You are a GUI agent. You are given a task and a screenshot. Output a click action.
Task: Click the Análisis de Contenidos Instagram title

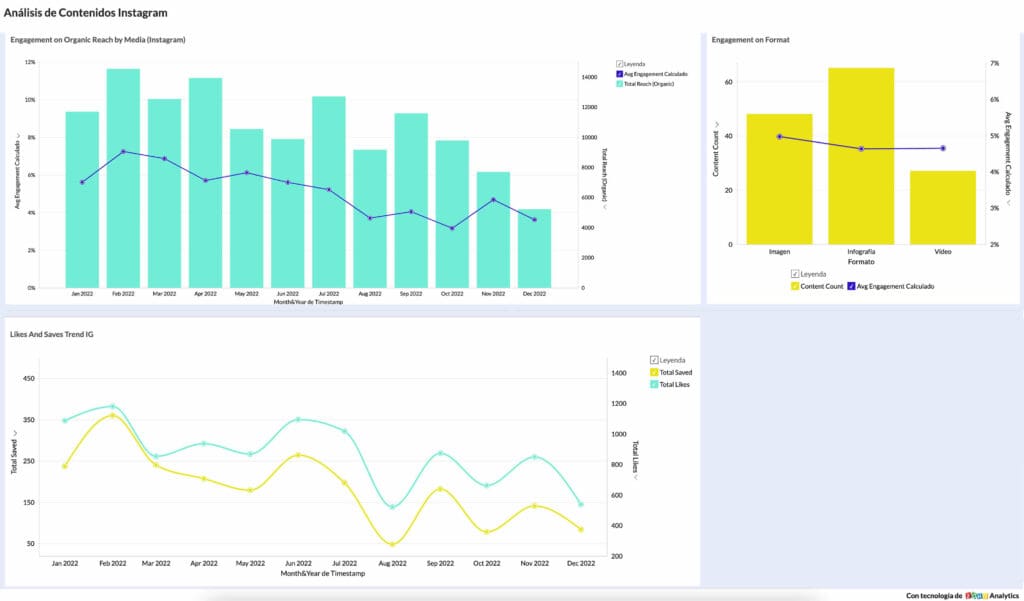click(x=88, y=12)
